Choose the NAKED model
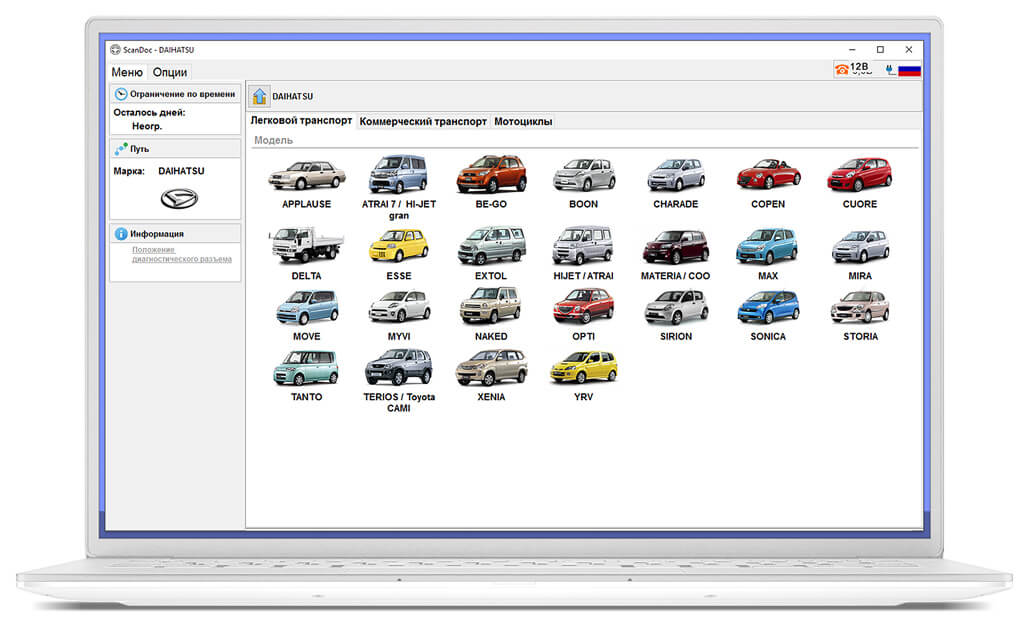This screenshot has height=626, width=1024. (491, 306)
